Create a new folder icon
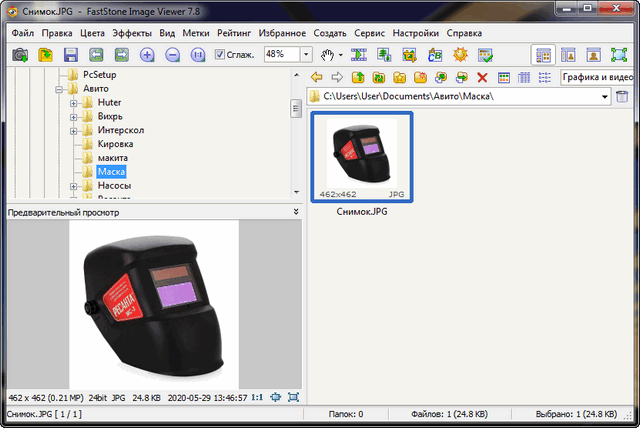 420,77
